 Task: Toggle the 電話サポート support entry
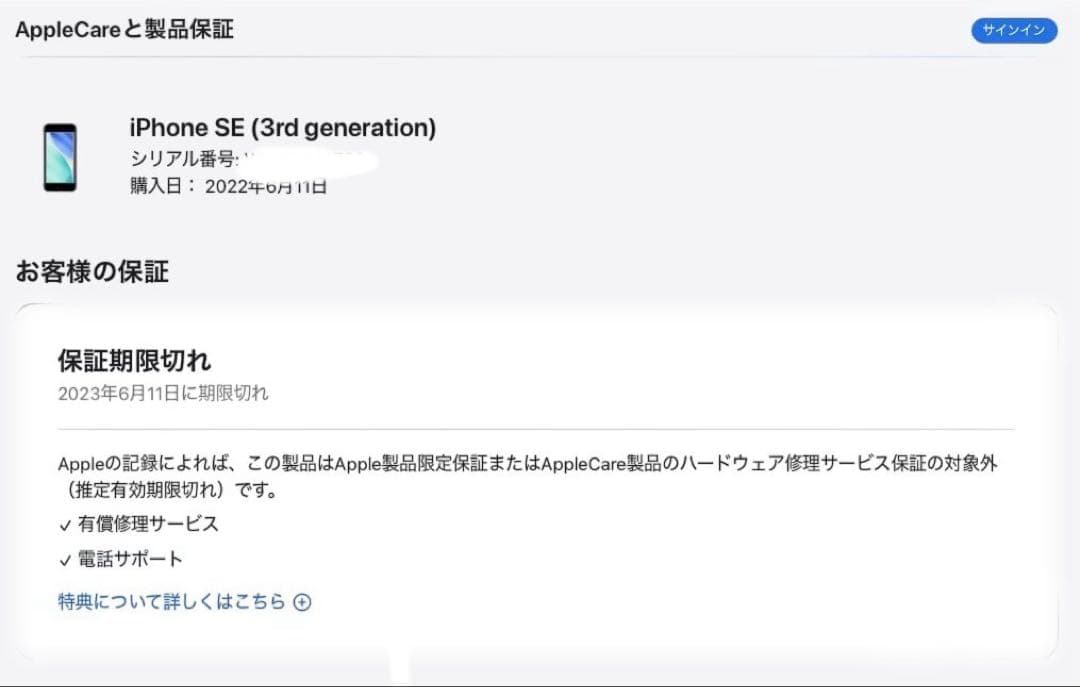[124, 558]
